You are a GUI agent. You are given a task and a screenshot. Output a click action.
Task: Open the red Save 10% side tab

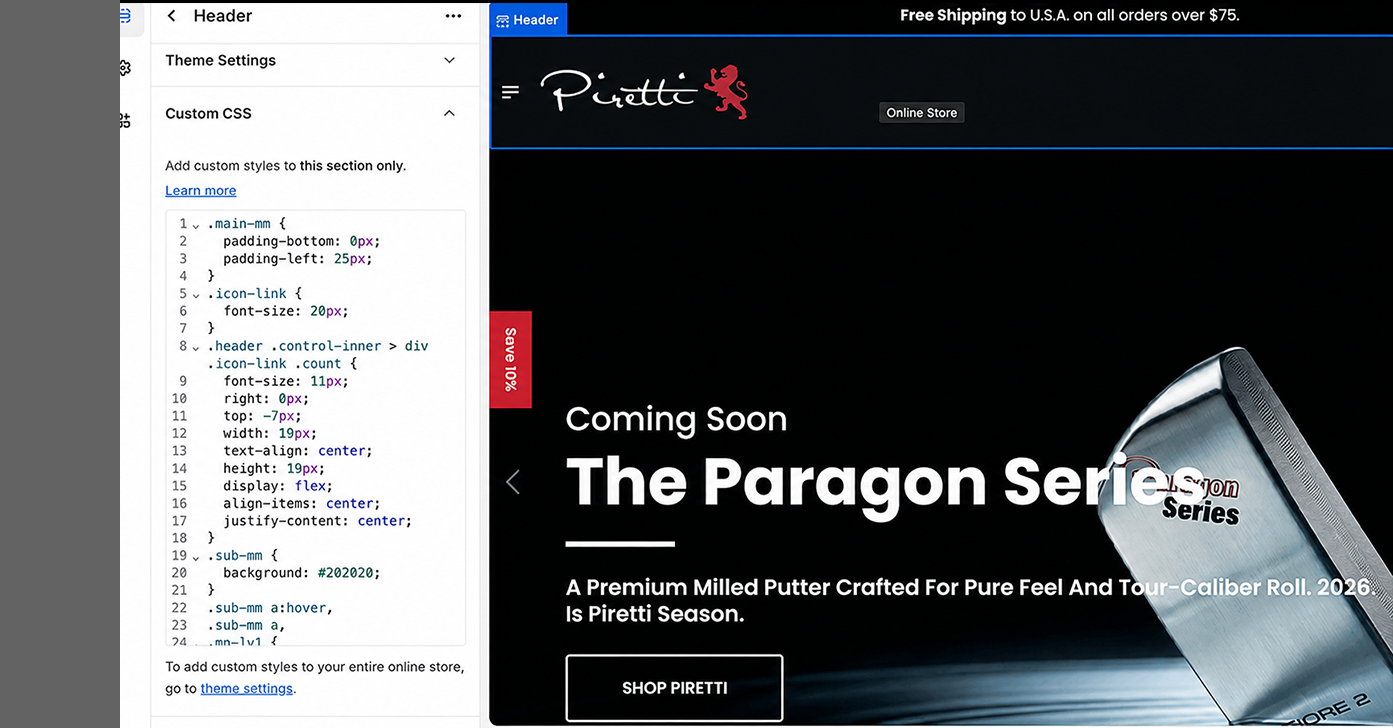510,359
